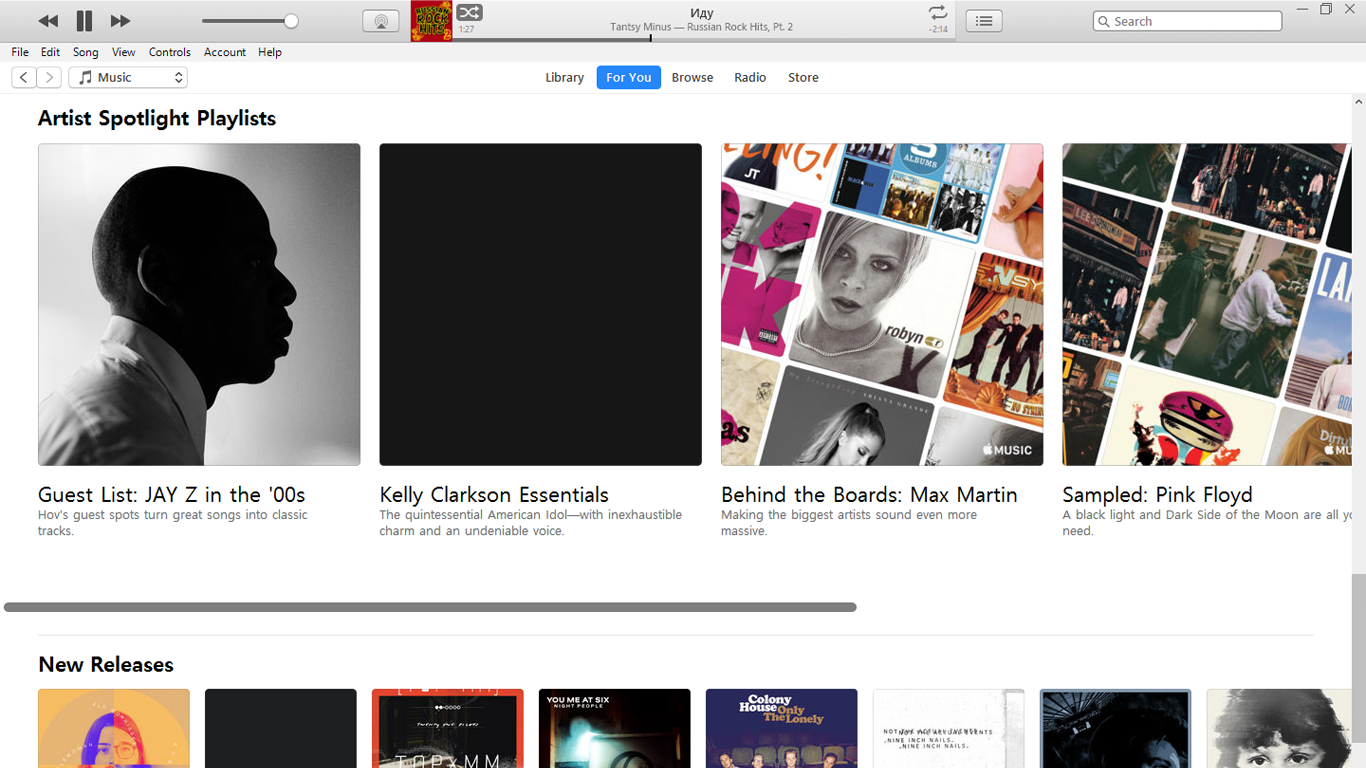Screen dimensions: 1366x768
Task: Switch to the Library tab
Action: click(564, 77)
